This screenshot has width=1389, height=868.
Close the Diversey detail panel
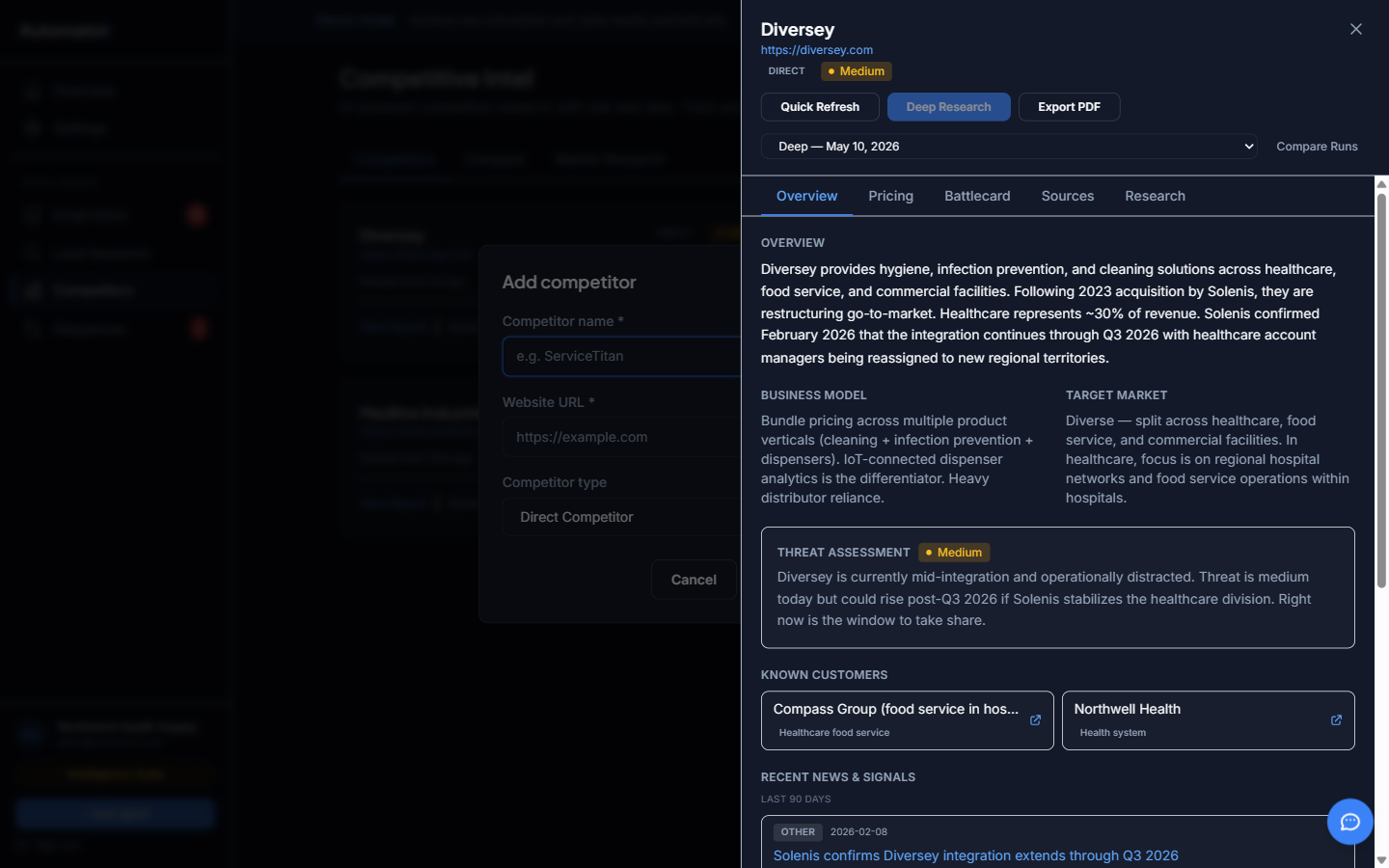pyautogui.click(x=1356, y=29)
